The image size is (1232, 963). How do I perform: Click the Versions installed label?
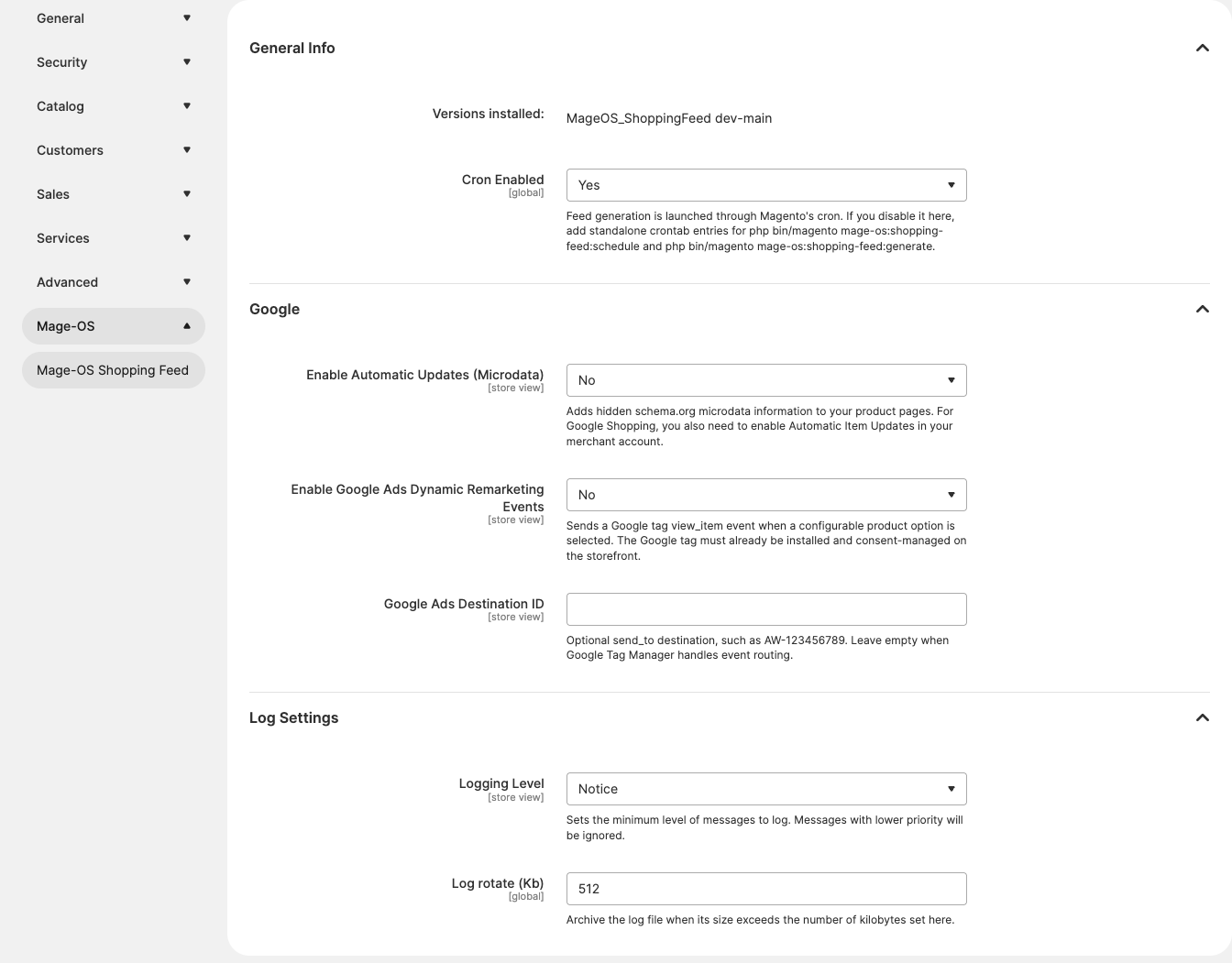click(488, 114)
